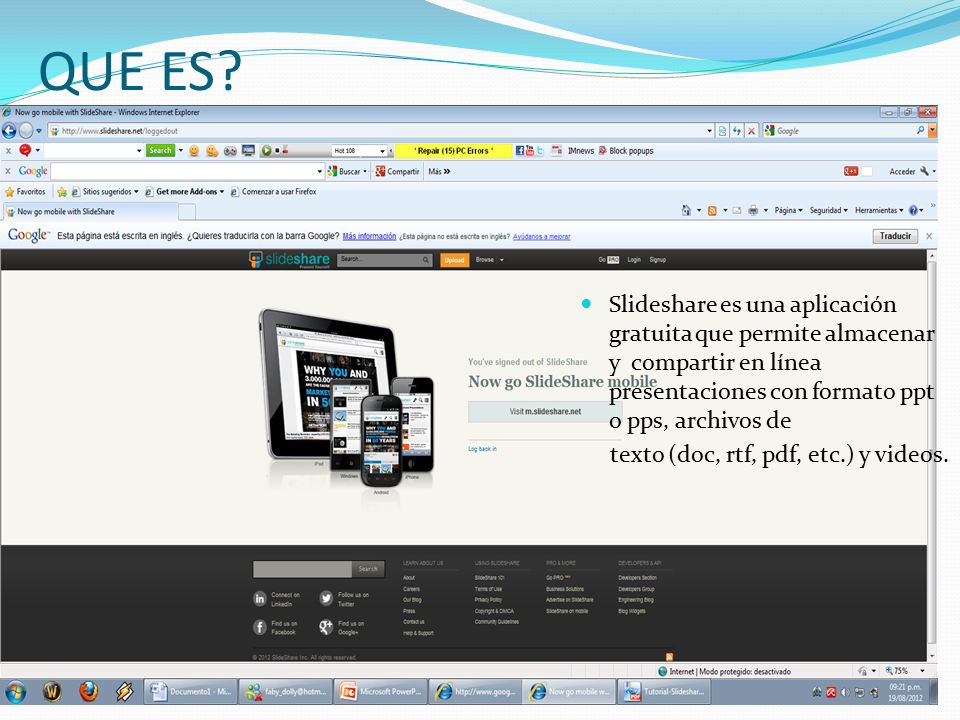Click into the Google toolbar search field
960x720 pixels.
(182, 171)
